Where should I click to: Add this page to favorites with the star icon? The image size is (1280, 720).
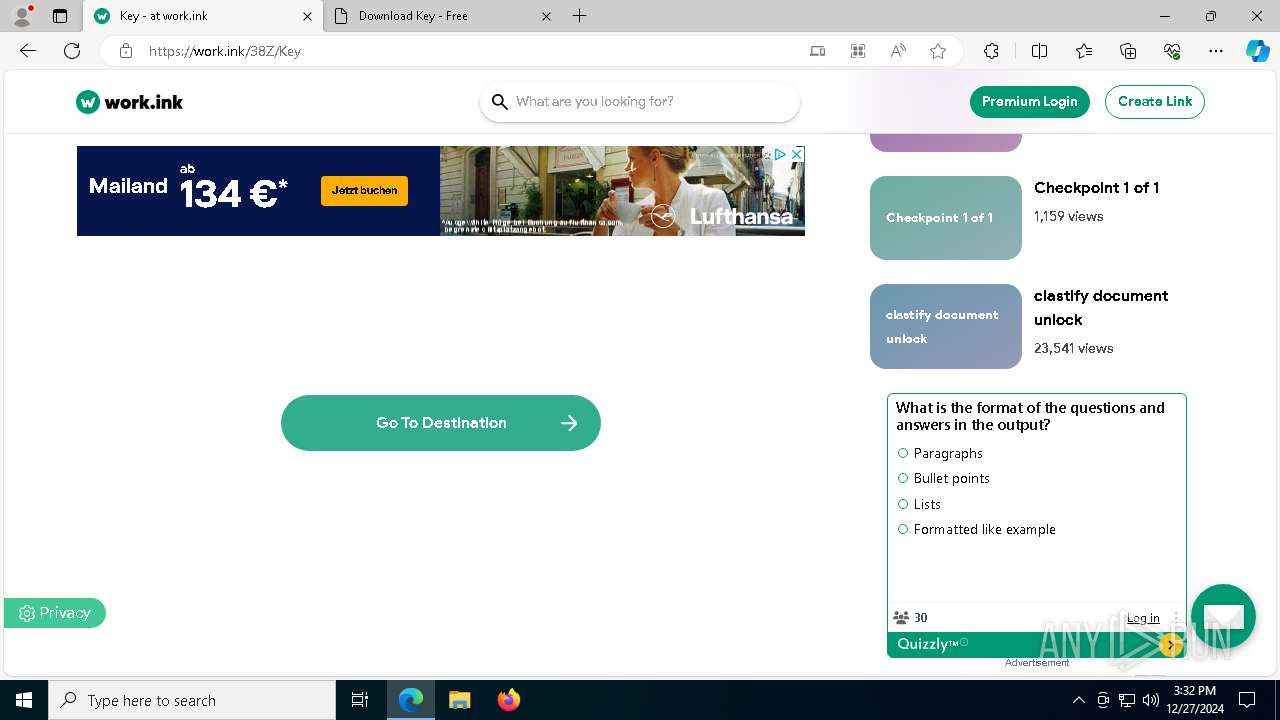tap(938, 51)
